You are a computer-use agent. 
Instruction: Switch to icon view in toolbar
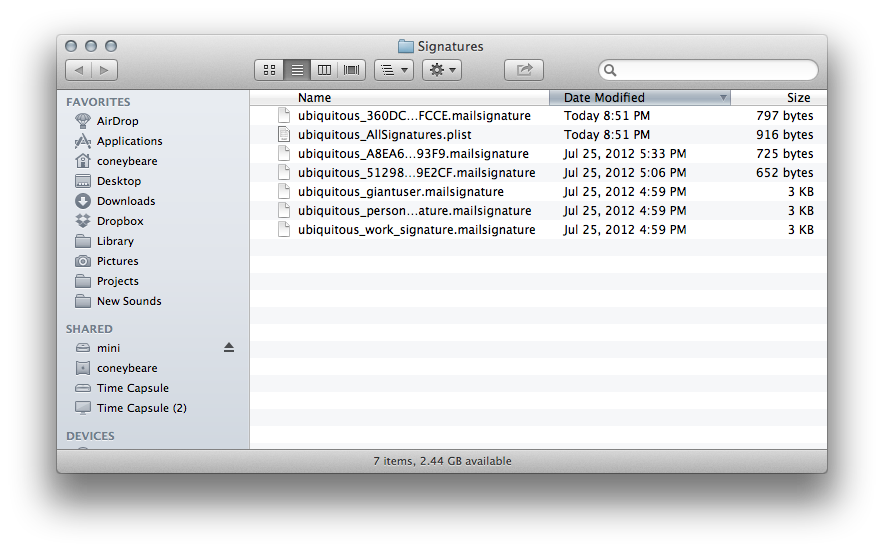269,70
